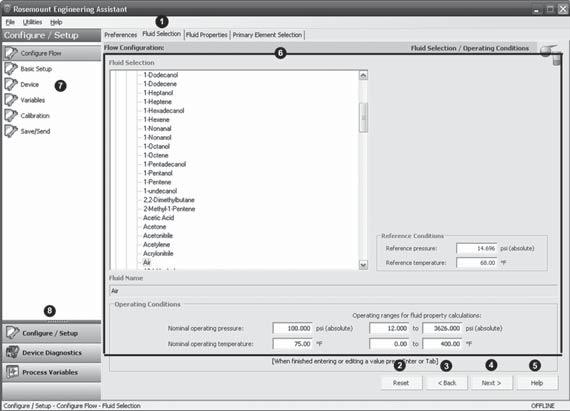Select 1-Pentene in the fluid list
This screenshot has width=570, height=411.
tap(157, 182)
